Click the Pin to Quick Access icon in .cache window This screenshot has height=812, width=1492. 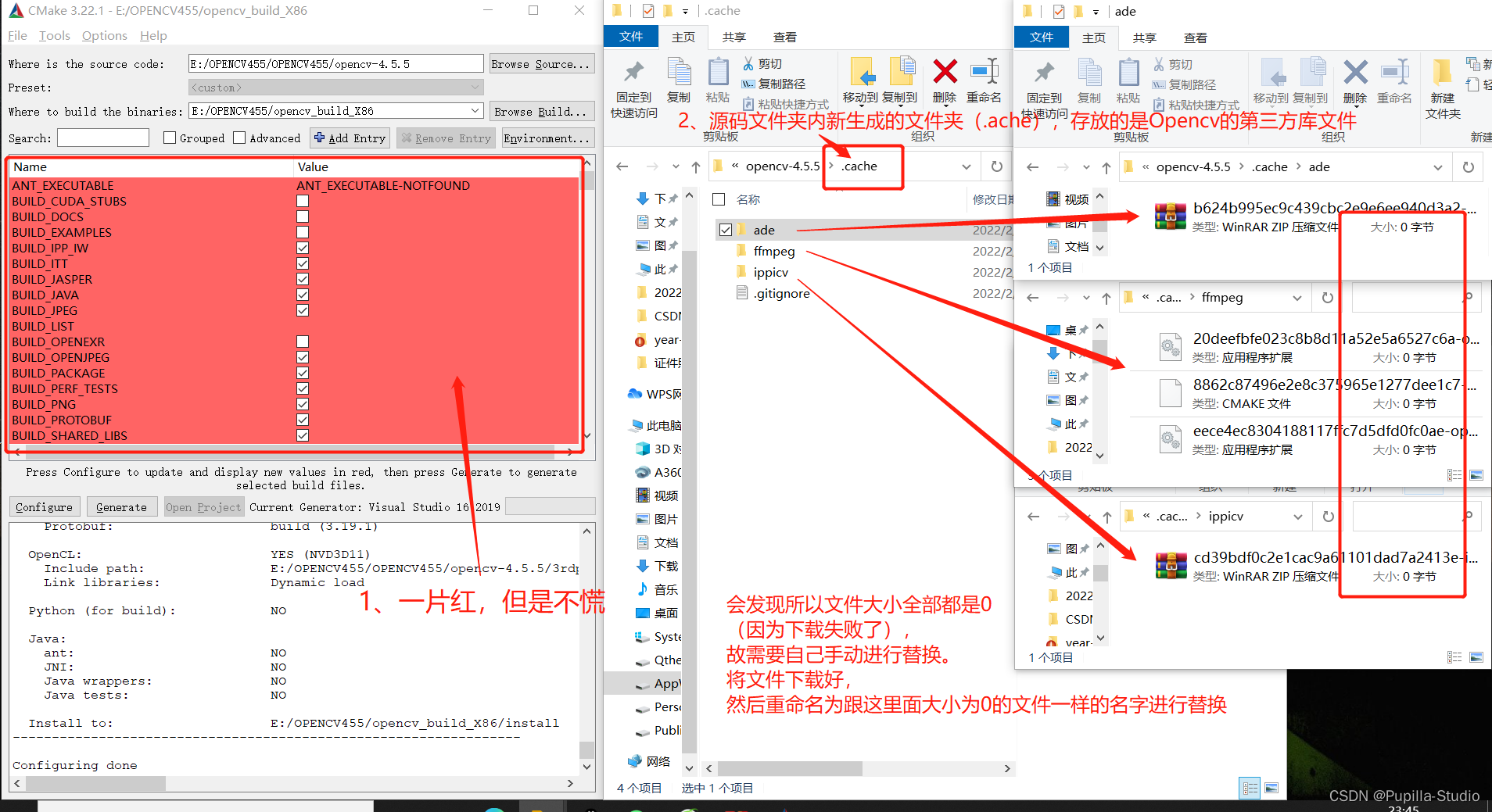(x=633, y=73)
